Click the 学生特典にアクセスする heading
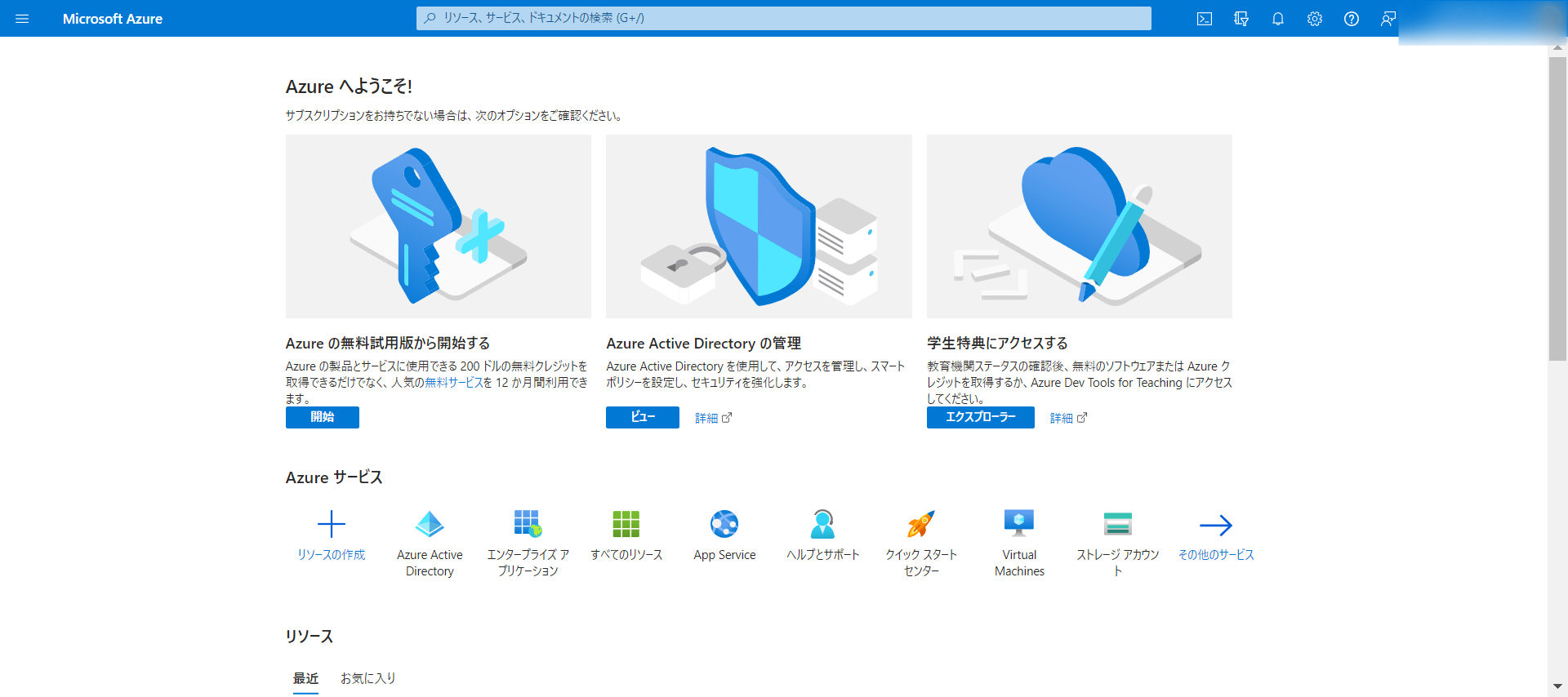Screen dimensions: 1568x697 997,344
